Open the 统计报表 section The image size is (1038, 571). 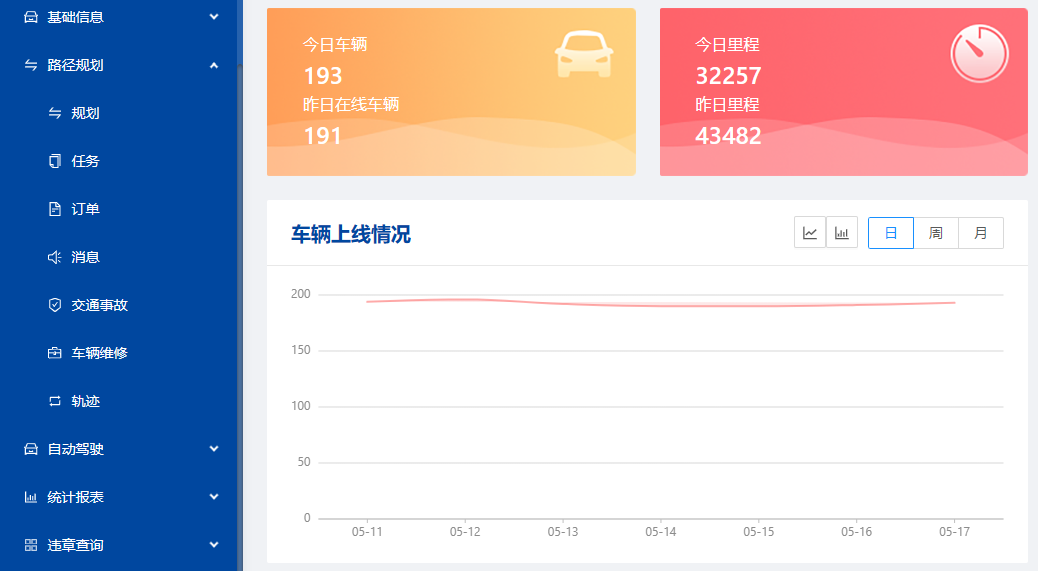point(76,497)
